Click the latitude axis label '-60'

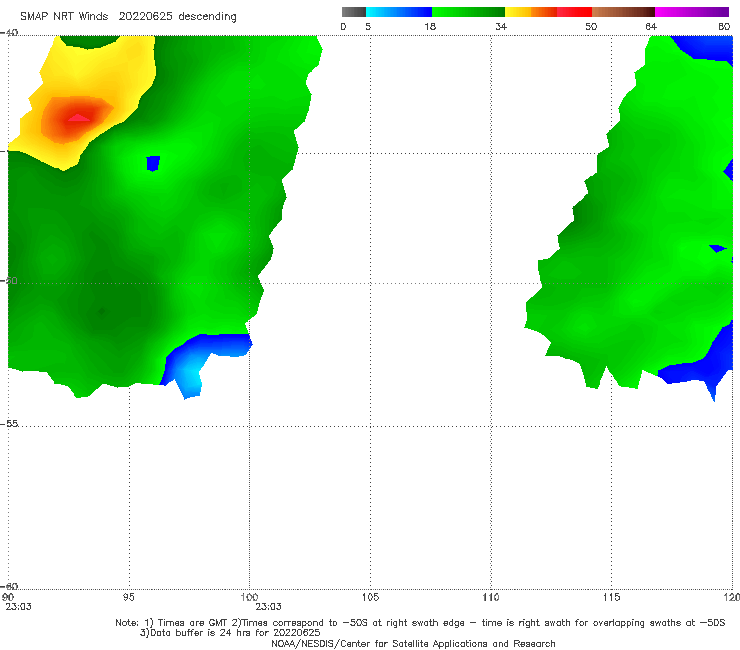9,586
